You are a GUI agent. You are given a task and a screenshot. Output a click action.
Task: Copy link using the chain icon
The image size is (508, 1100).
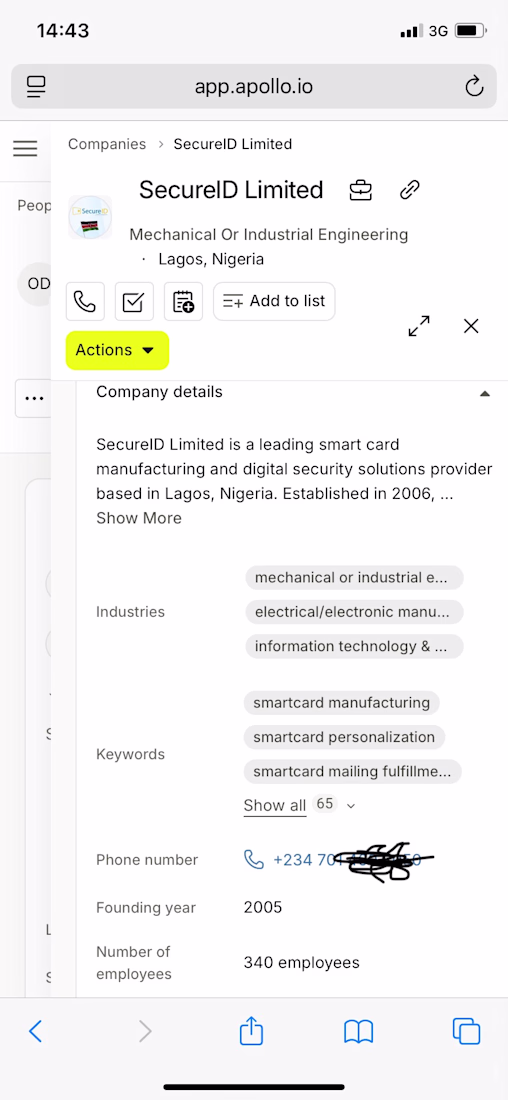point(410,190)
